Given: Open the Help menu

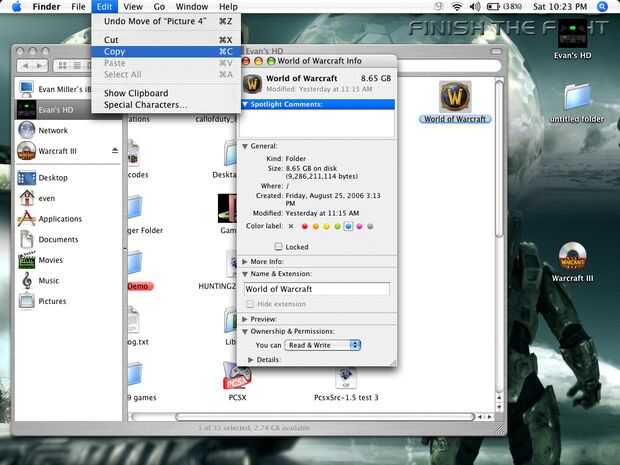Looking at the screenshot, I should [228, 7].
